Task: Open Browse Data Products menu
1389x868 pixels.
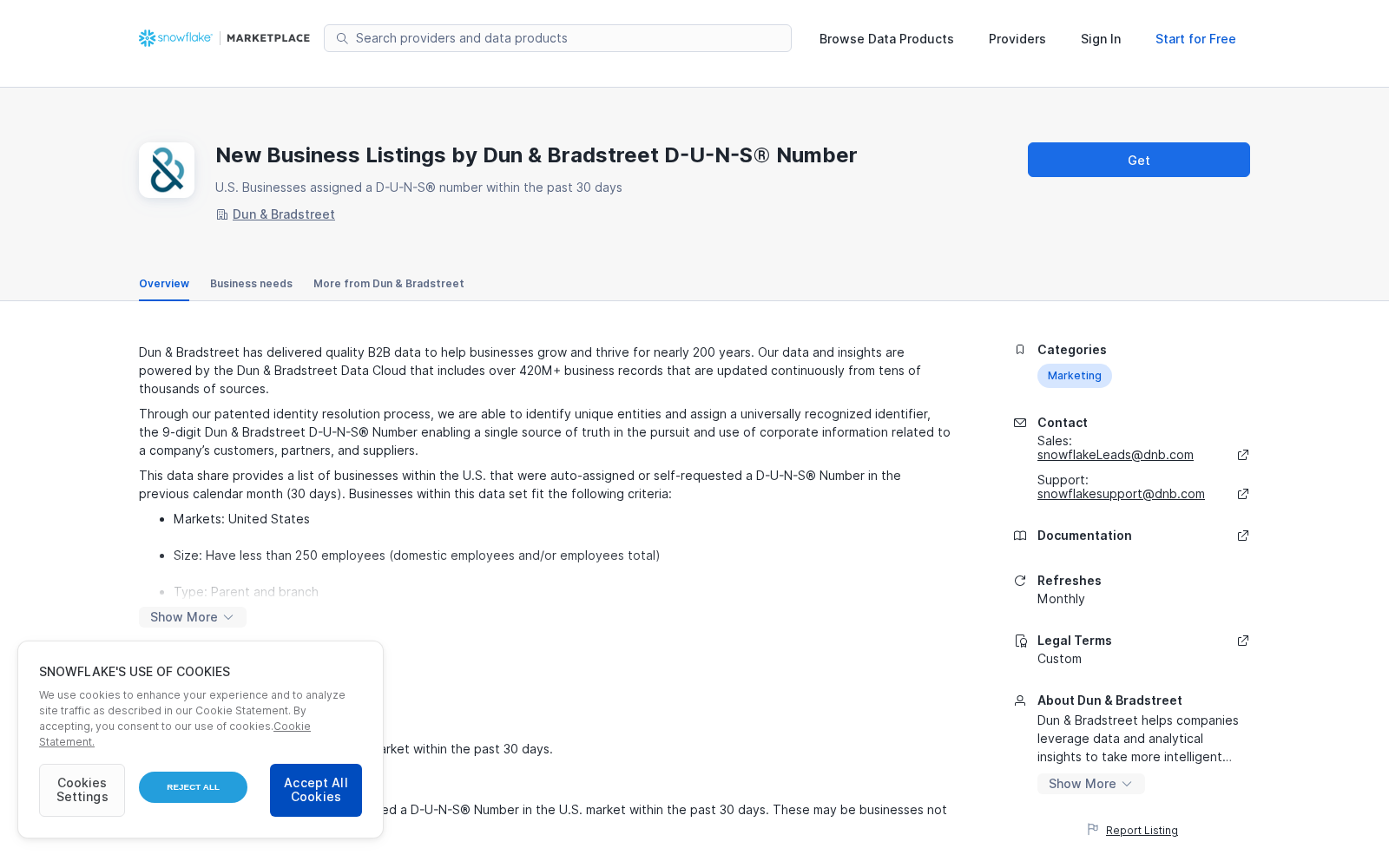Action: pyautogui.click(x=886, y=39)
